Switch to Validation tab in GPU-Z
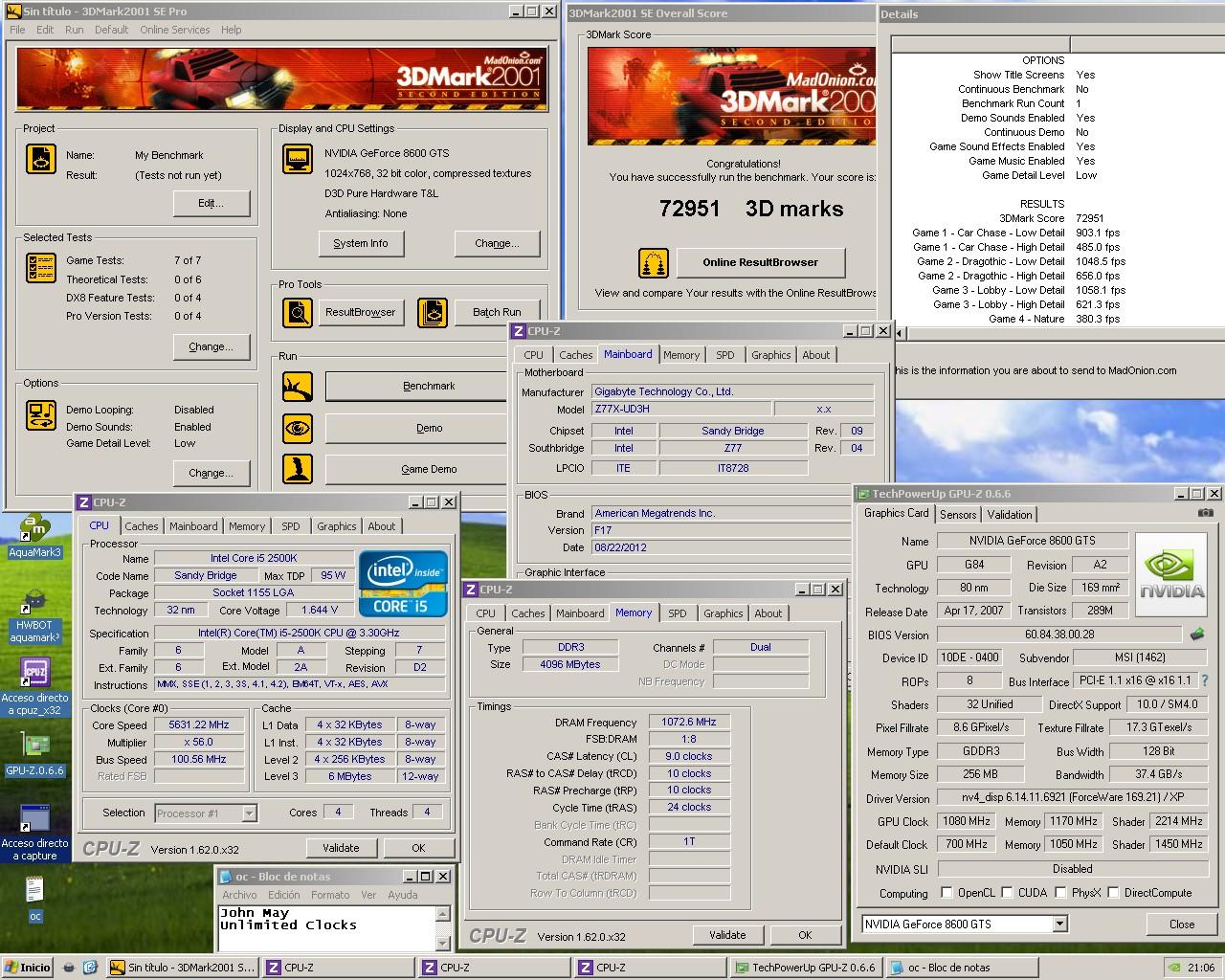This screenshot has width=1225, height=980. click(x=1010, y=514)
